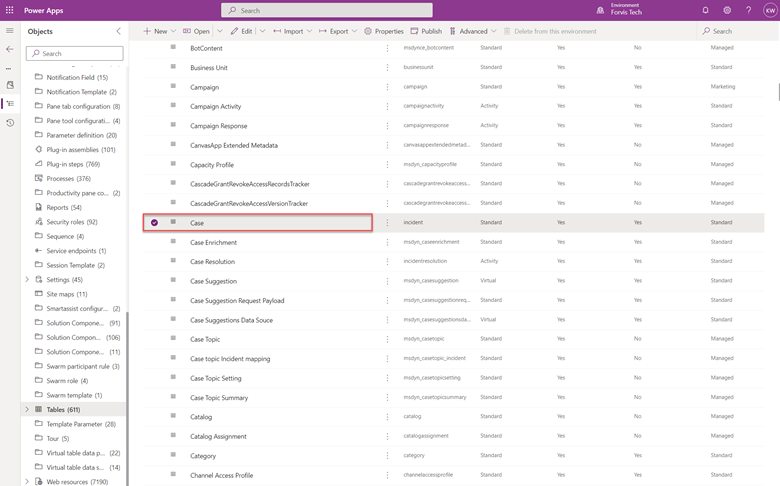Open the settings gear in header
Image resolution: width=780 pixels, height=486 pixels.
tap(727, 10)
